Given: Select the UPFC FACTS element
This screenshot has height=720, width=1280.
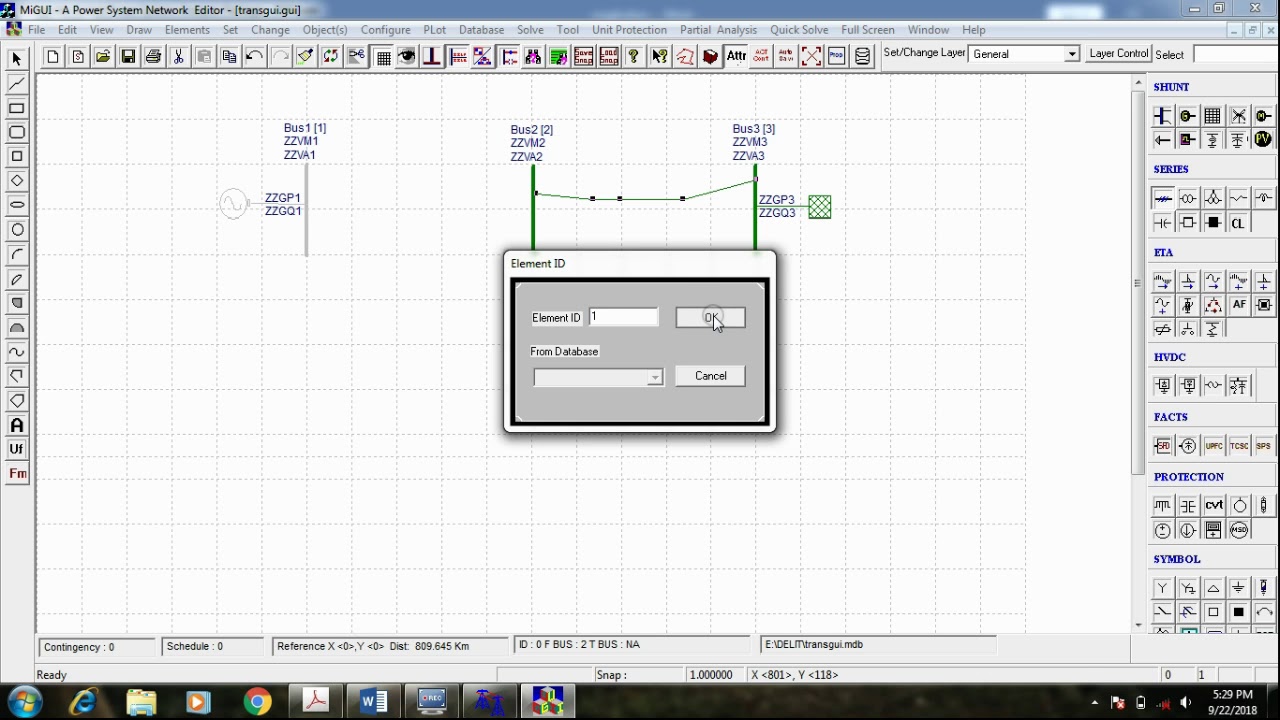Looking at the screenshot, I should click(1213, 446).
